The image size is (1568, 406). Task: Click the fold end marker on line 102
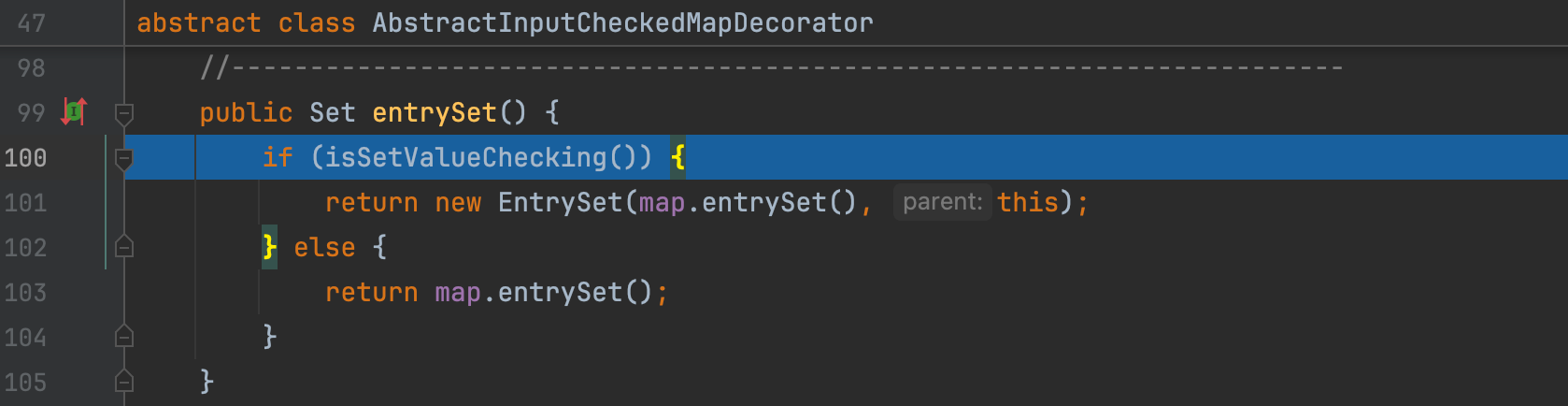(x=123, y=247)
